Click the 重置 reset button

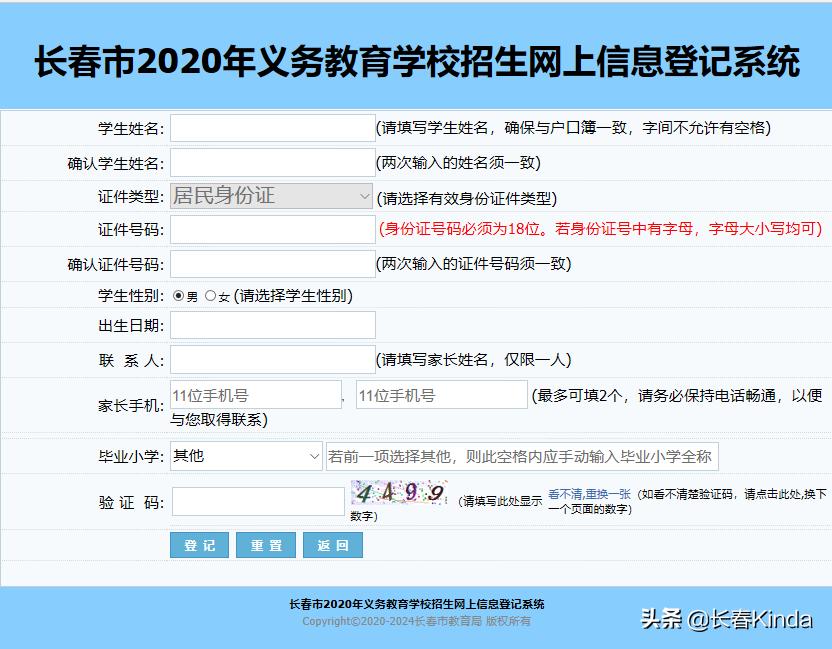(x=266, y=545)
